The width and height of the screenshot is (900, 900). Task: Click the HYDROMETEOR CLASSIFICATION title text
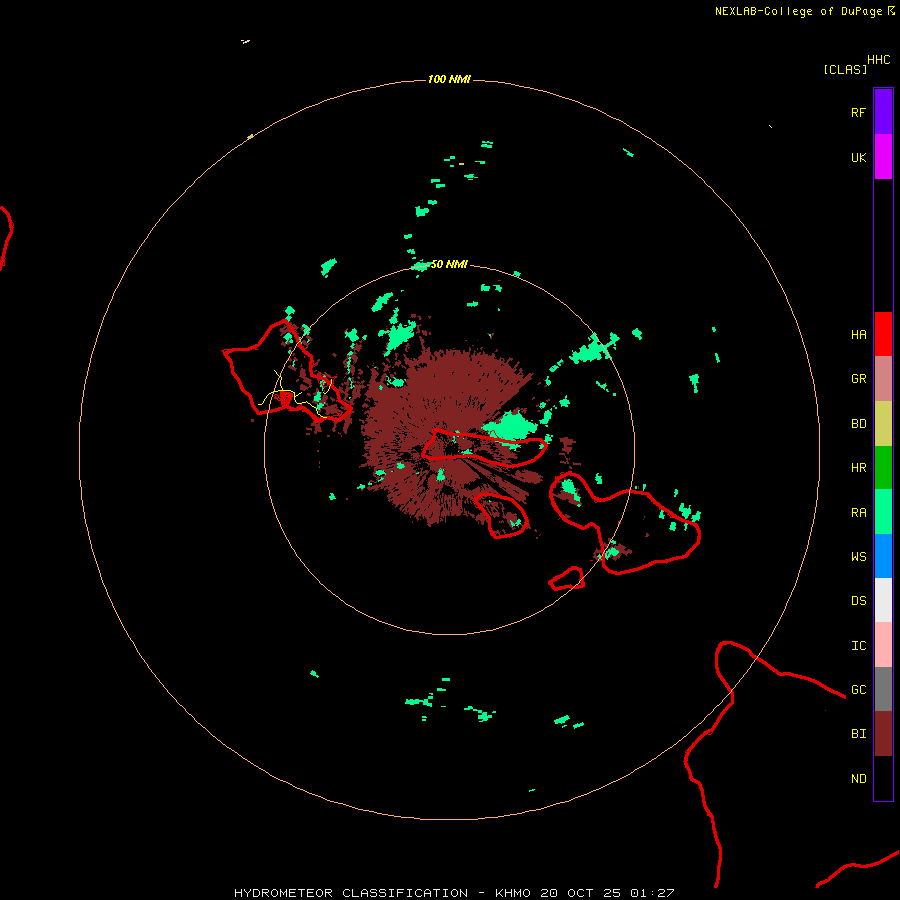coord(351,893)
